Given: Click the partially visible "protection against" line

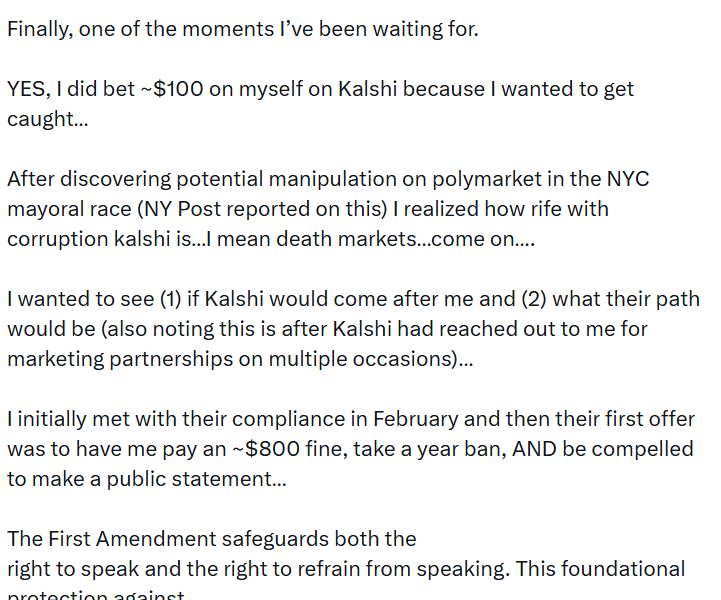Looking at the screenshot, I should (96, 594).
